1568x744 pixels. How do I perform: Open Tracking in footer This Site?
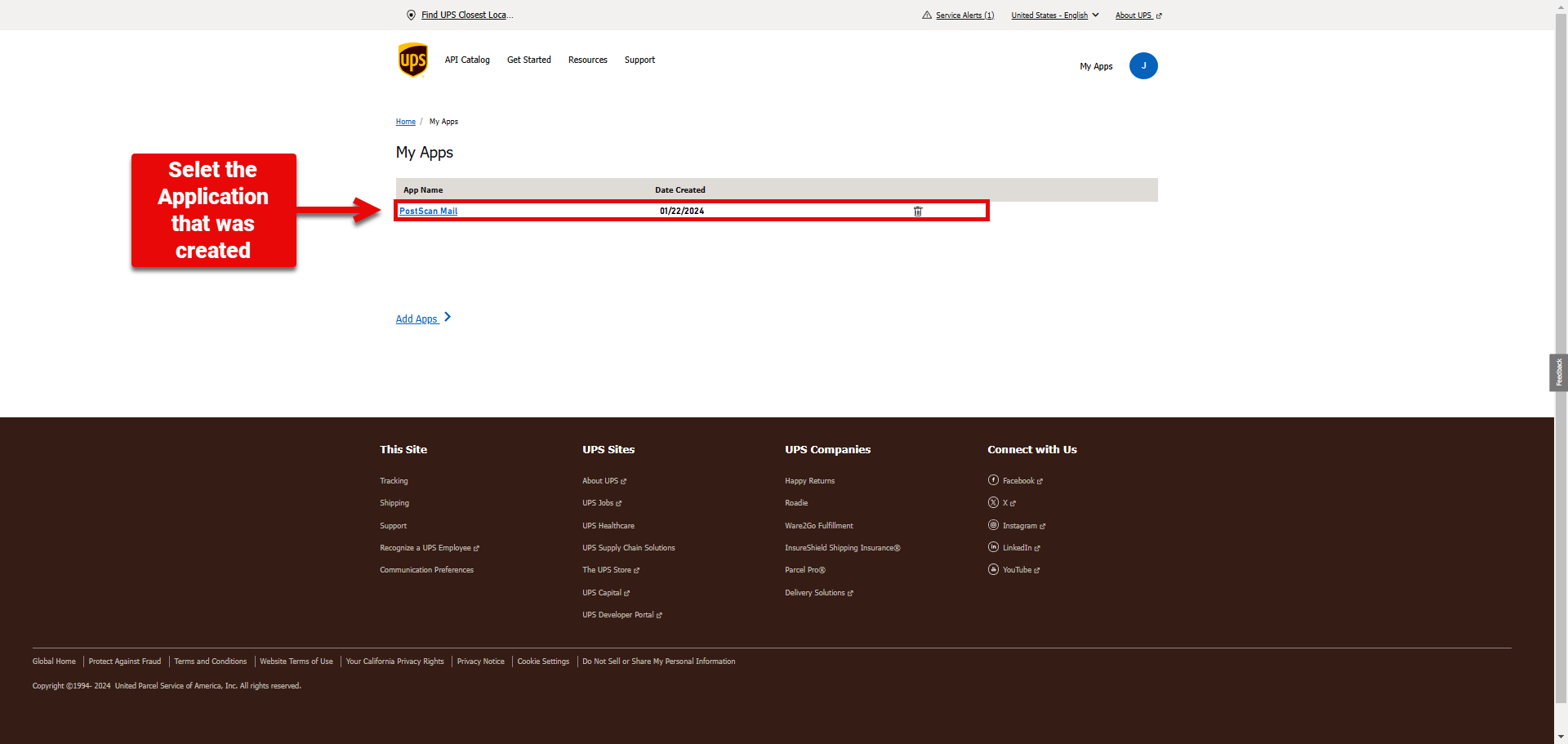tap(394, 481)
